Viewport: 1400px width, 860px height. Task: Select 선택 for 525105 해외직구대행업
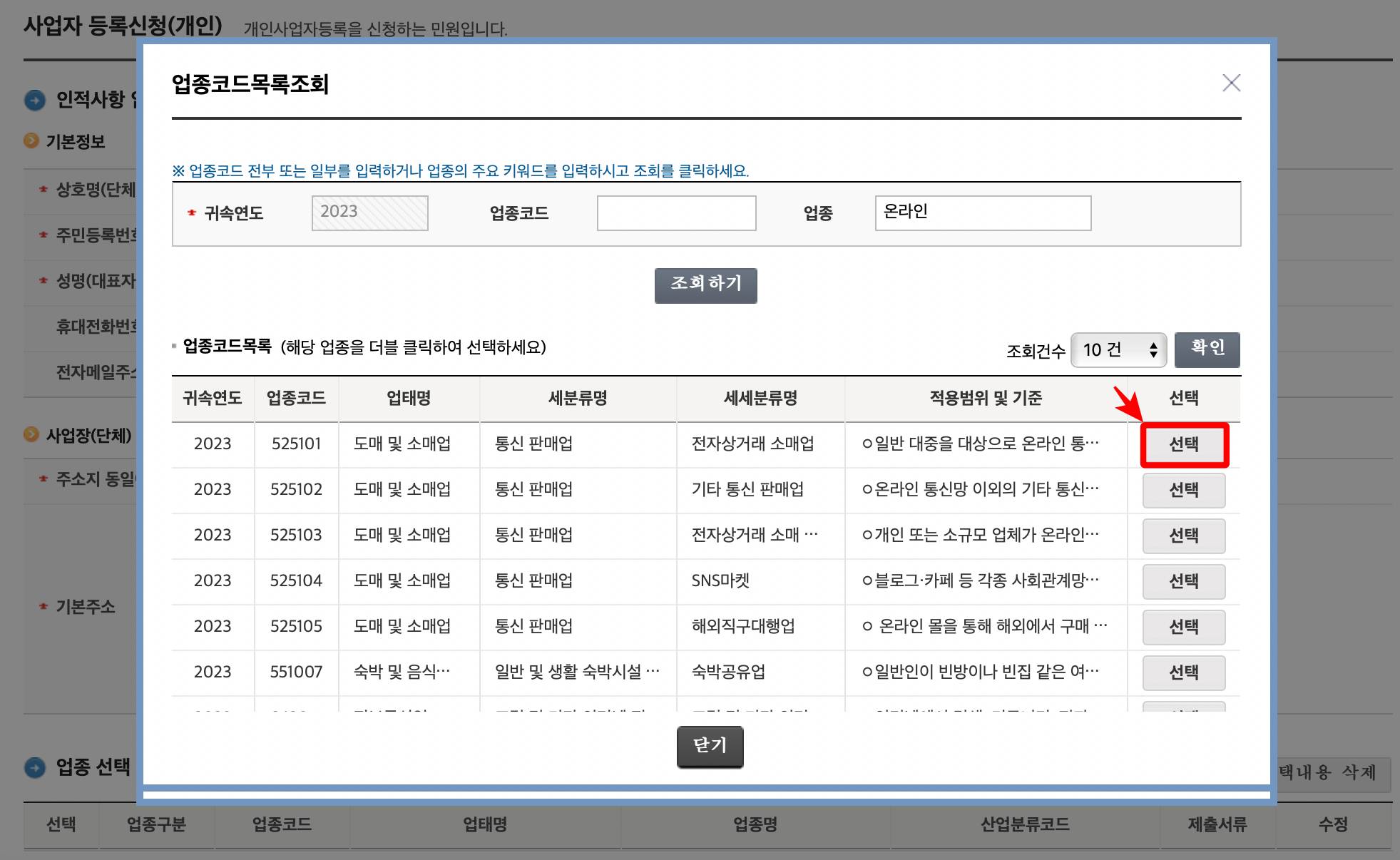point(1184,627)
